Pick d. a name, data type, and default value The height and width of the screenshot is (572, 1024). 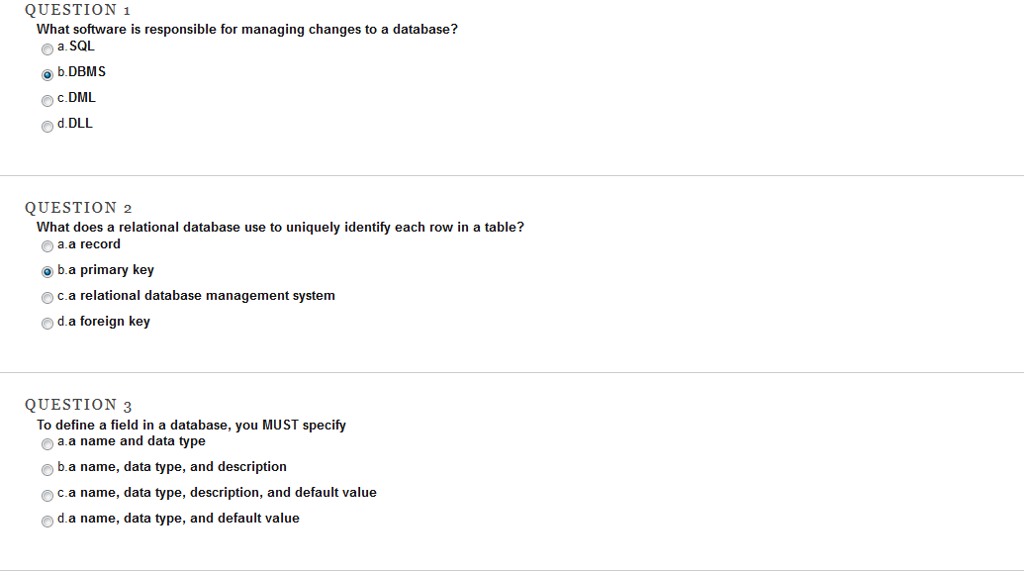(x=47, y=521)
